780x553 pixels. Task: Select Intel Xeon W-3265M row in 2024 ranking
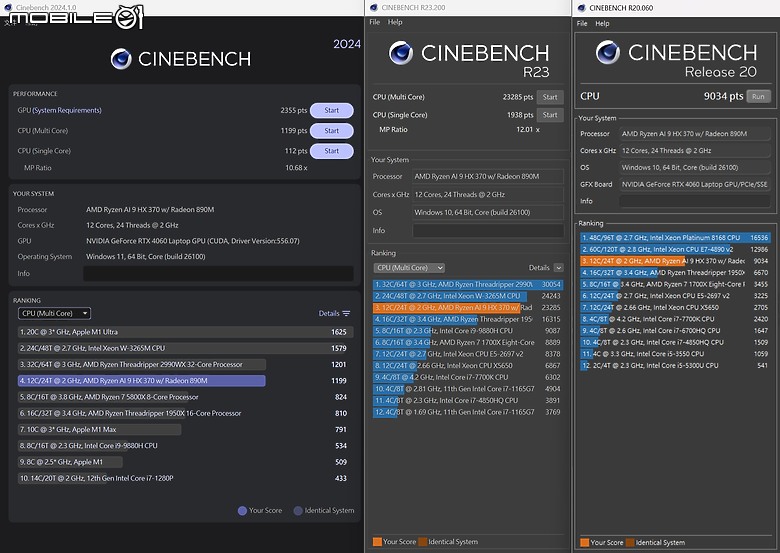pos(186,348)
